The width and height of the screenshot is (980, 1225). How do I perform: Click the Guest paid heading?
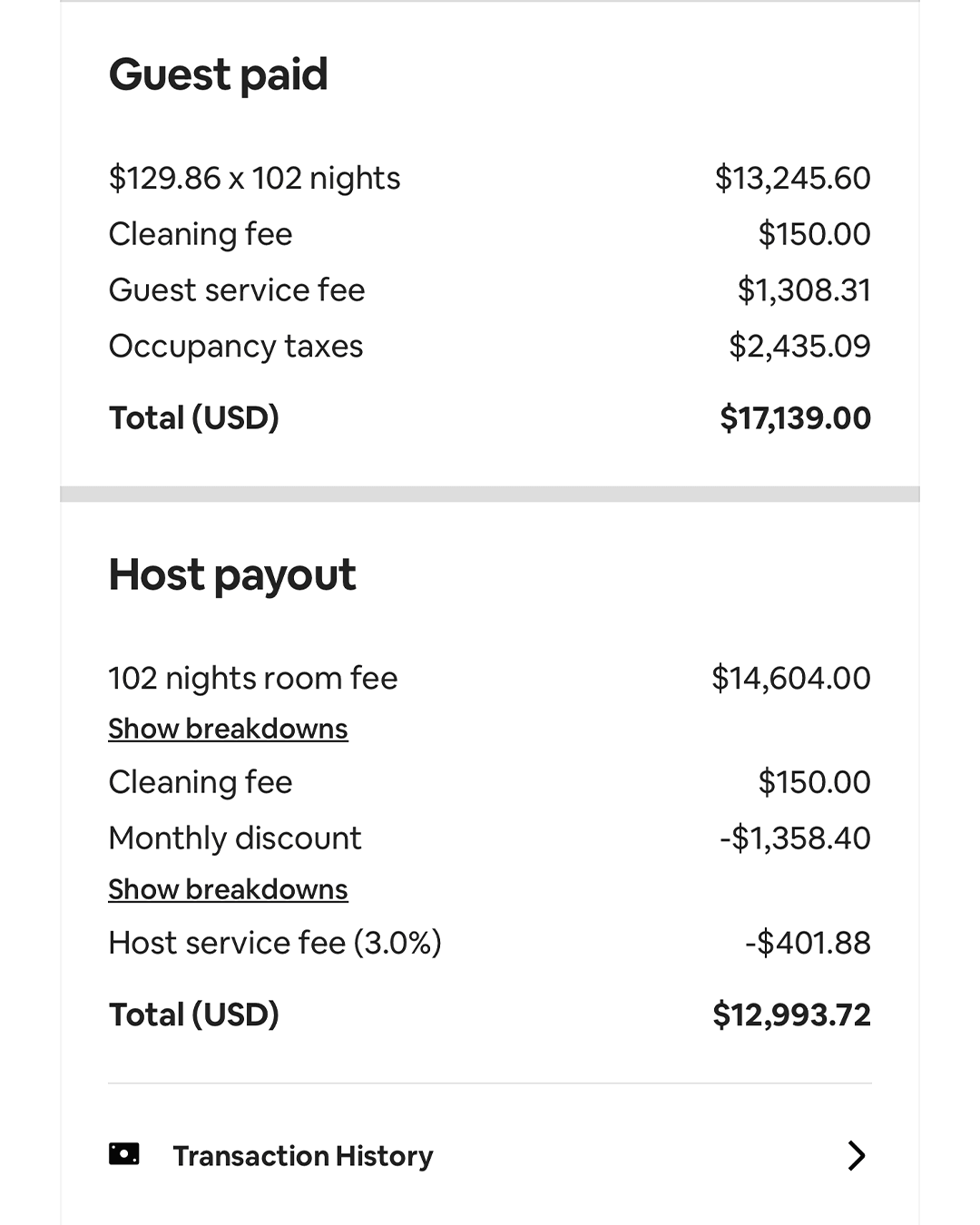tap(218, 74)
